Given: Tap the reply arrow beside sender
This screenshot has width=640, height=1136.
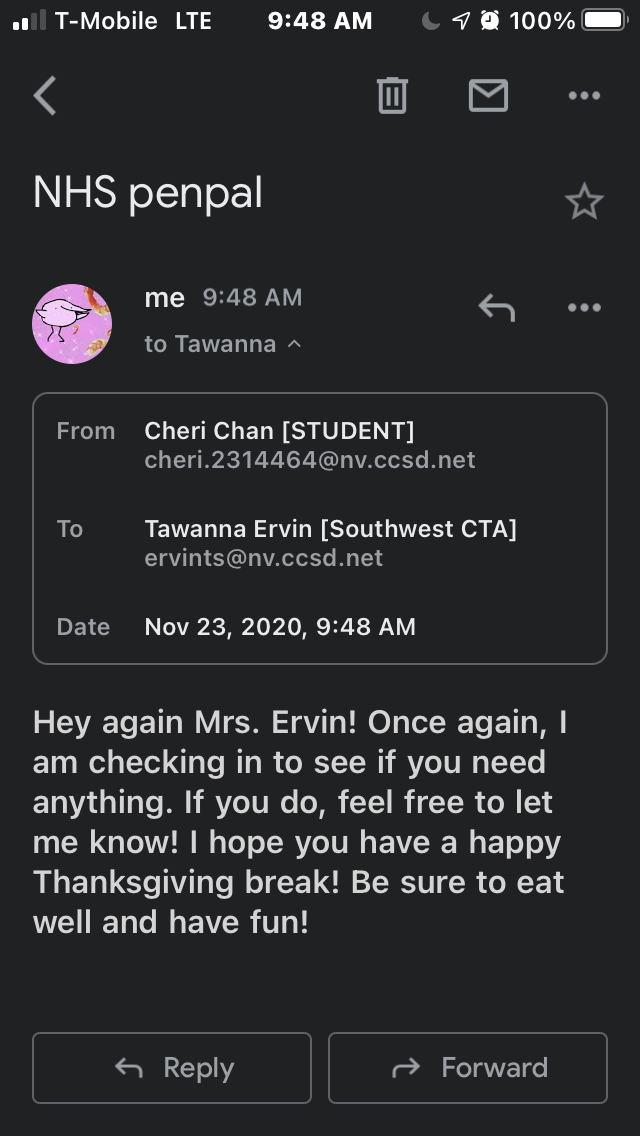Looking at the screenshot, I should pos(496,307).
